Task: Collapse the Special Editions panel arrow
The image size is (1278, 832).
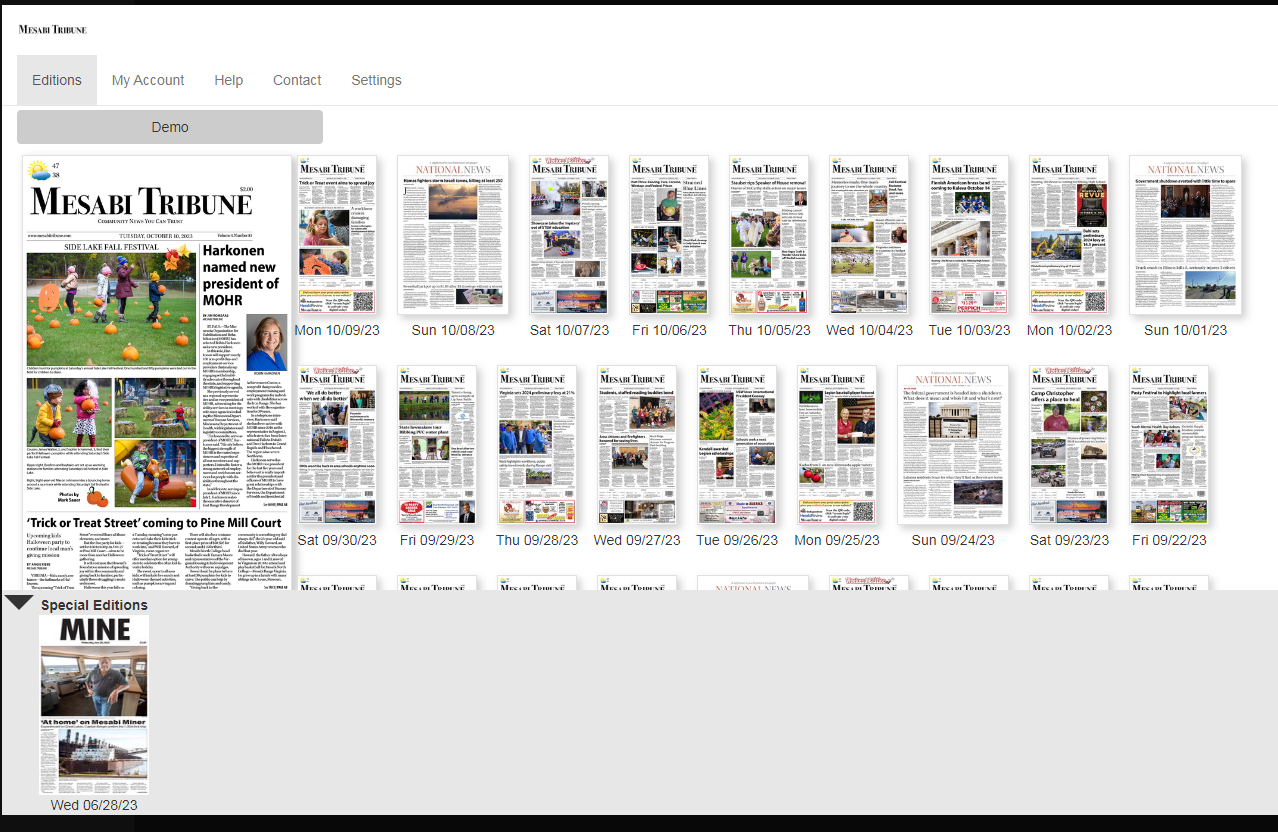Action: click(x=19, y=602)
